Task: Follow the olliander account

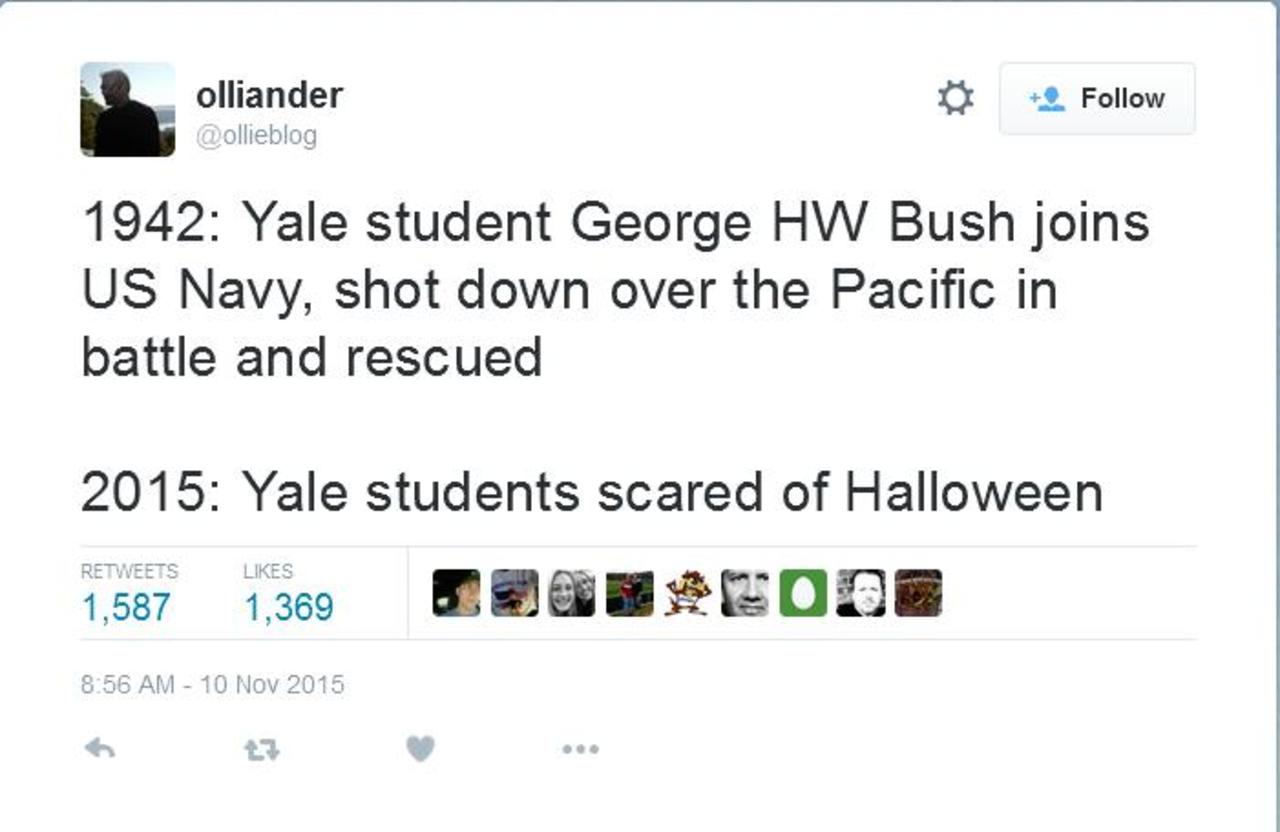Action: 1097,98
